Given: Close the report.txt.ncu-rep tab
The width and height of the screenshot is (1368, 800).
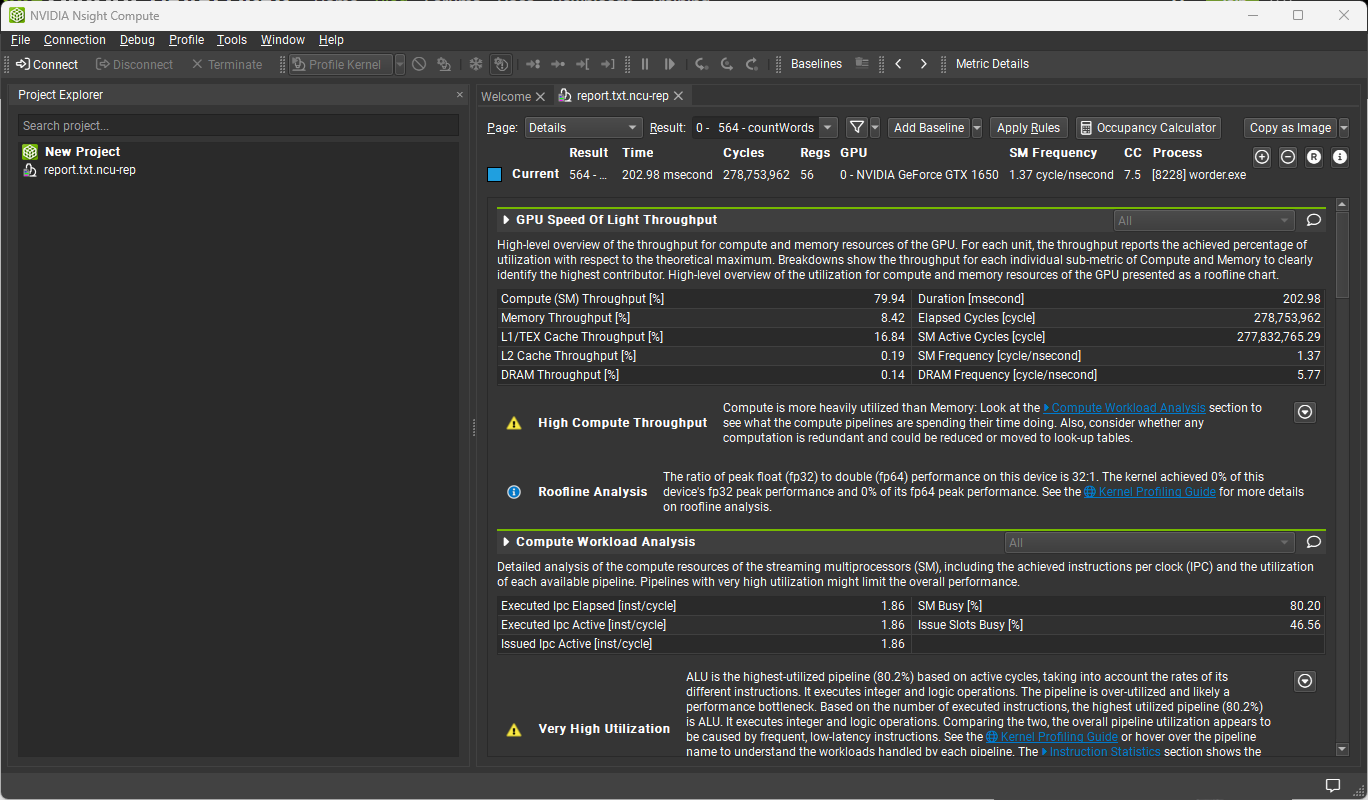Looking at the screenshot, I should coord(678,96).
